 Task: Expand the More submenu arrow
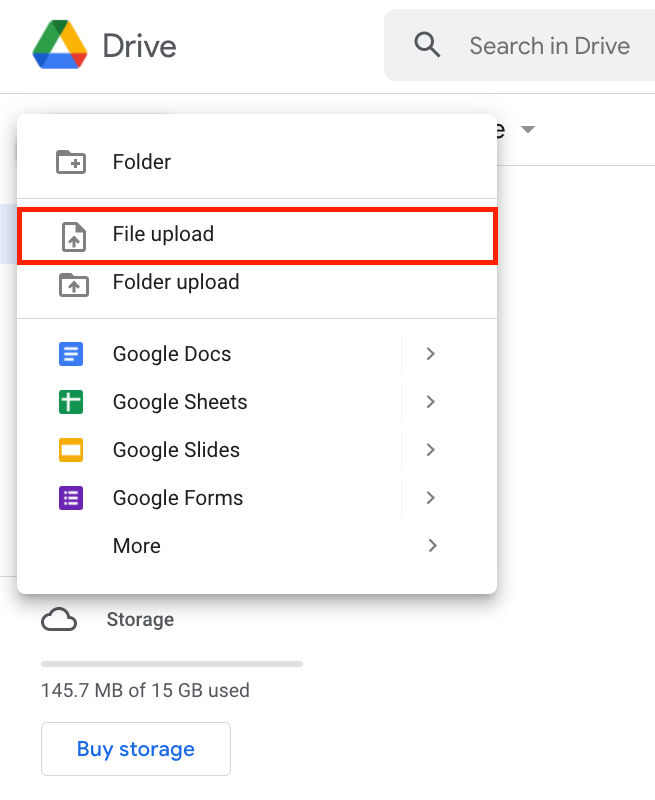433,546
